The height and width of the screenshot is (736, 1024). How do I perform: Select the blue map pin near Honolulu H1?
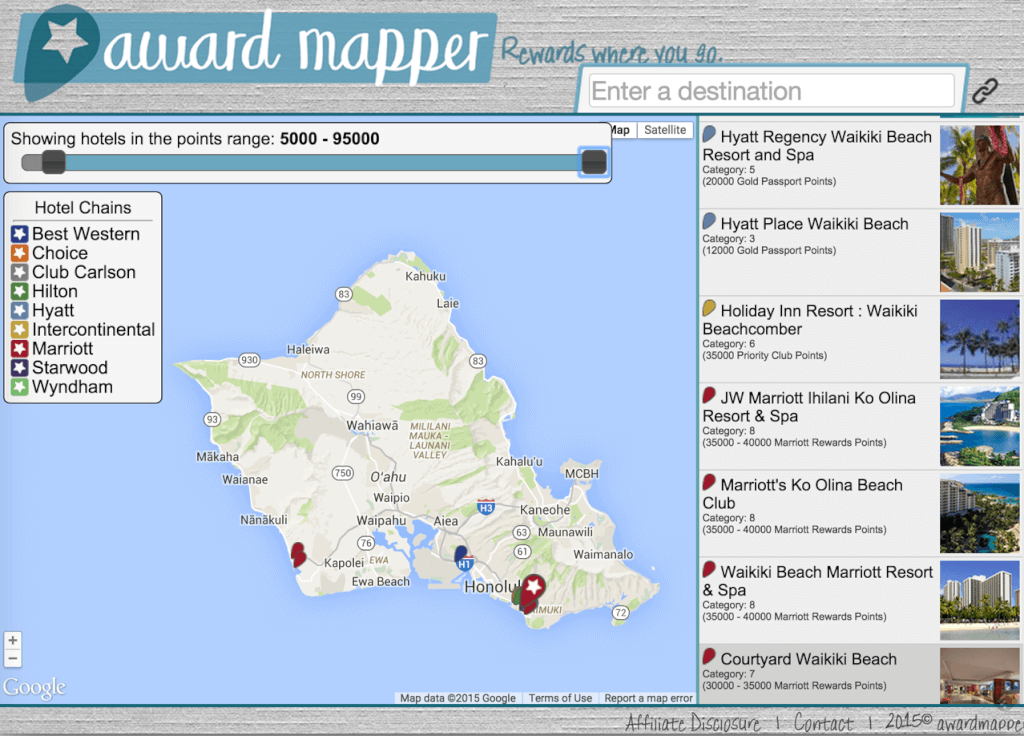click(x=461, y=556)
